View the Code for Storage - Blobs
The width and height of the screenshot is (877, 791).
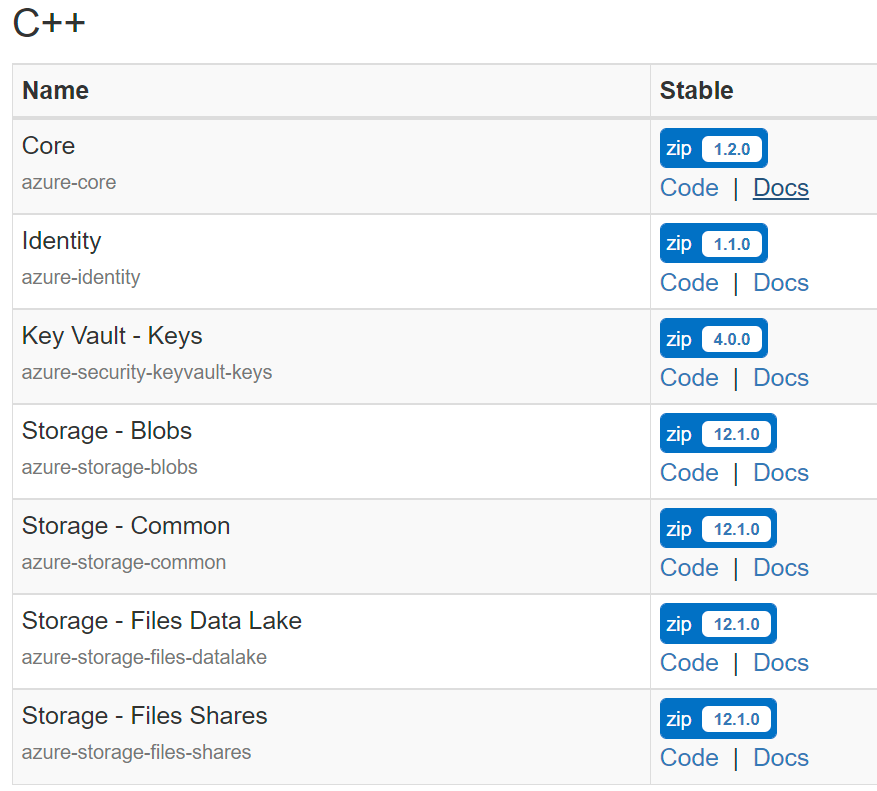[689, 472]
